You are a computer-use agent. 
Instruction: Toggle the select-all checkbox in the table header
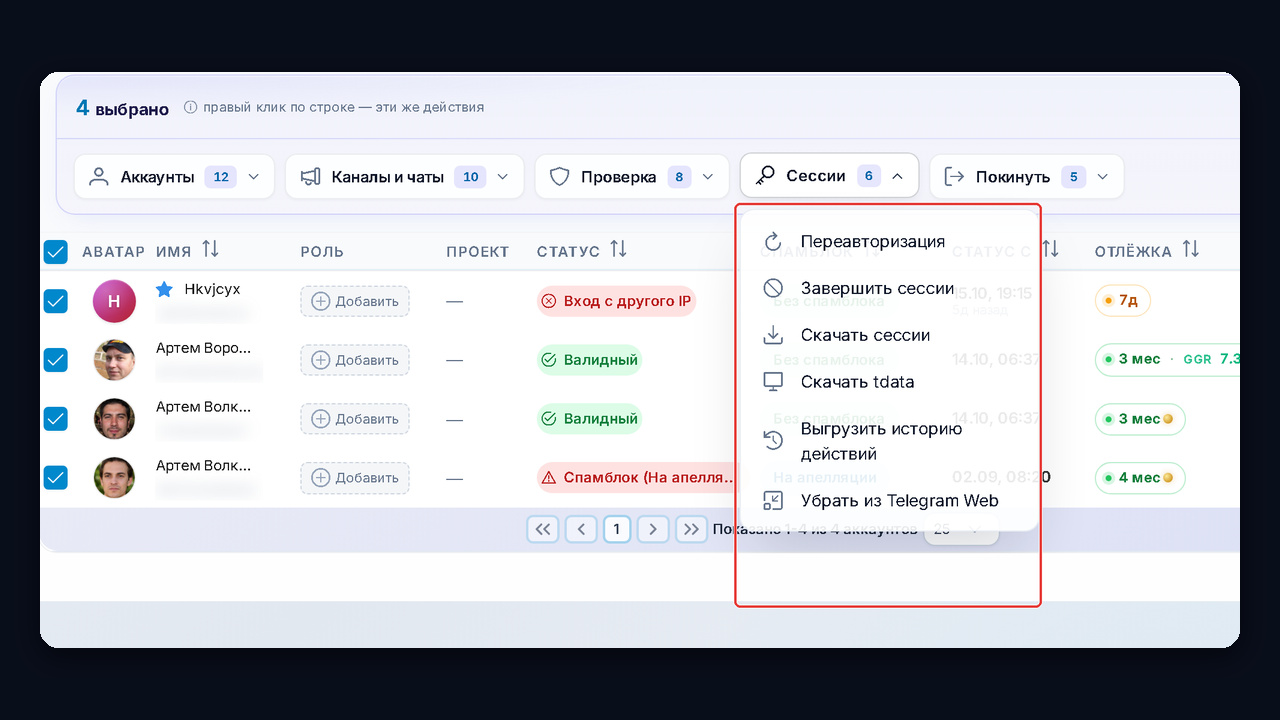coord(56,251)
